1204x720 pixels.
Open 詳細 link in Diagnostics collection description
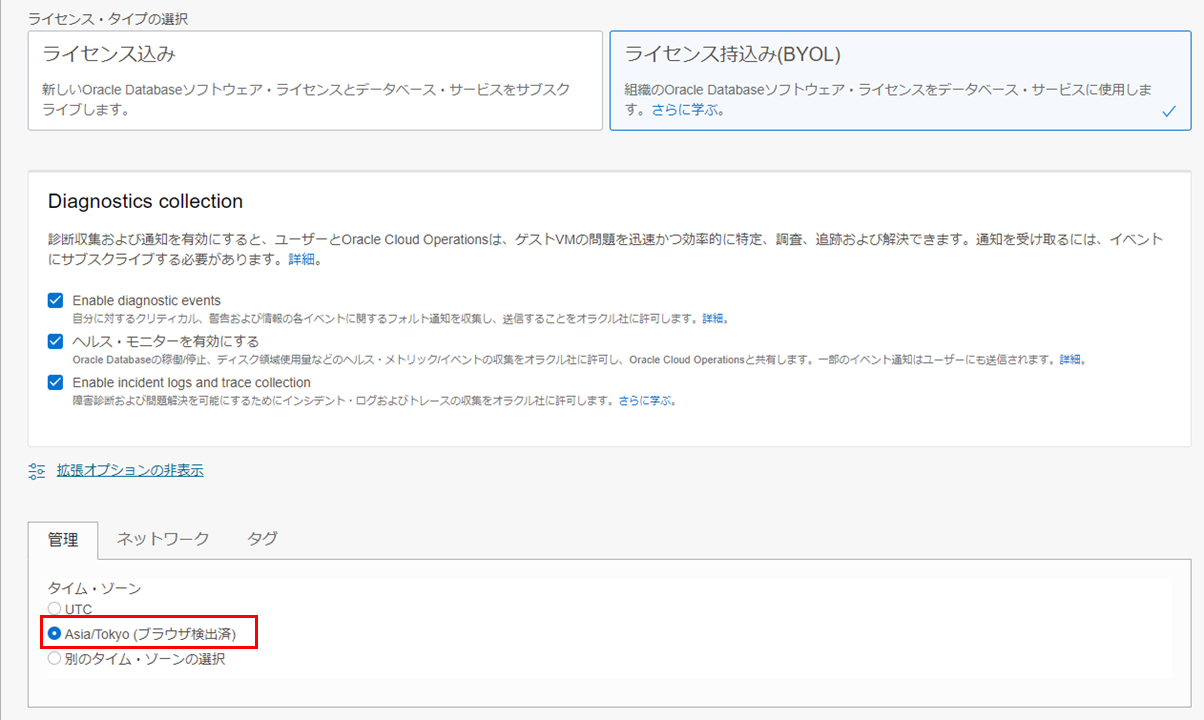tap(302, 260)
